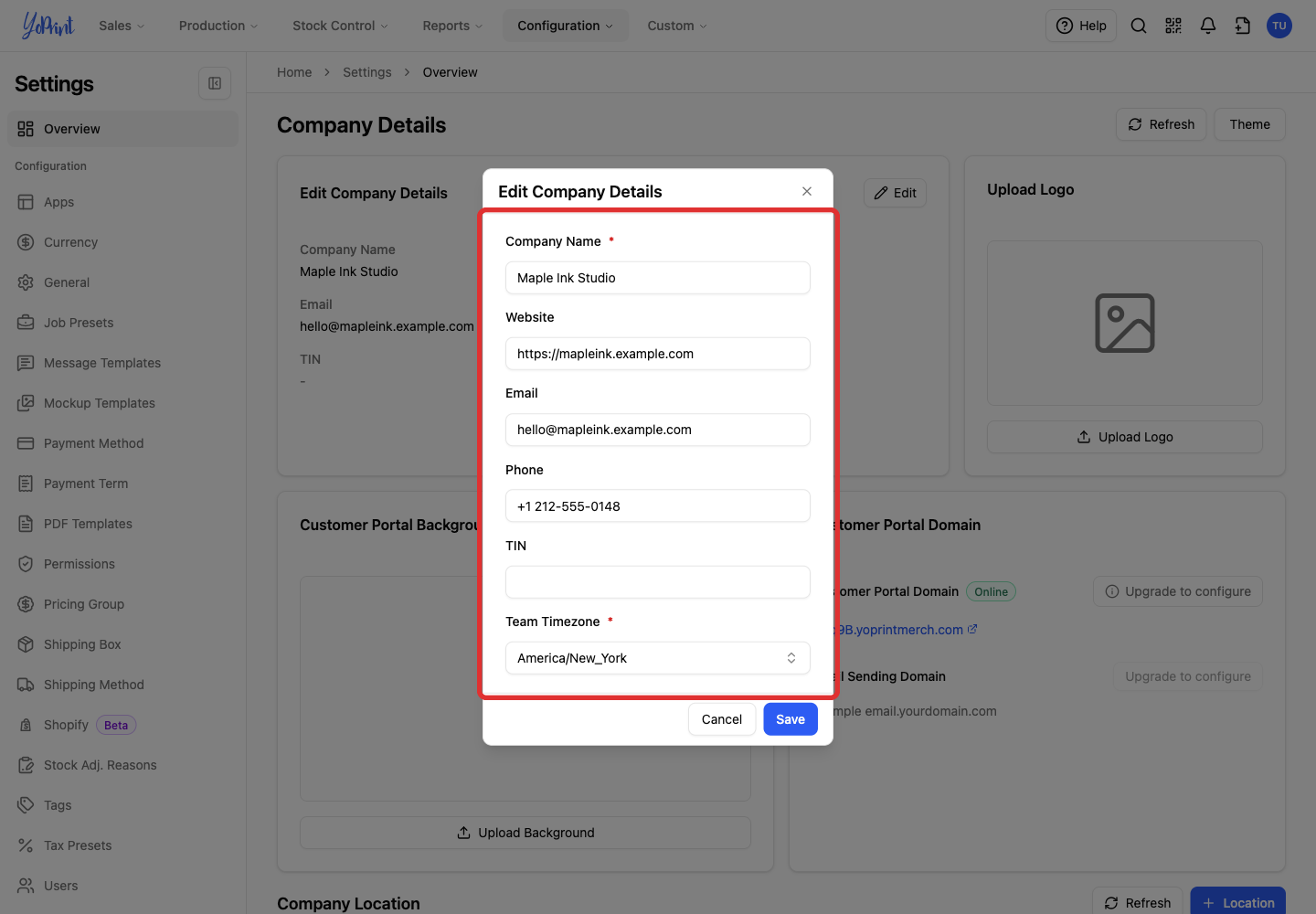Go to Shipping Box settings
Screen dimensions: 1316x914
point(122,644)
